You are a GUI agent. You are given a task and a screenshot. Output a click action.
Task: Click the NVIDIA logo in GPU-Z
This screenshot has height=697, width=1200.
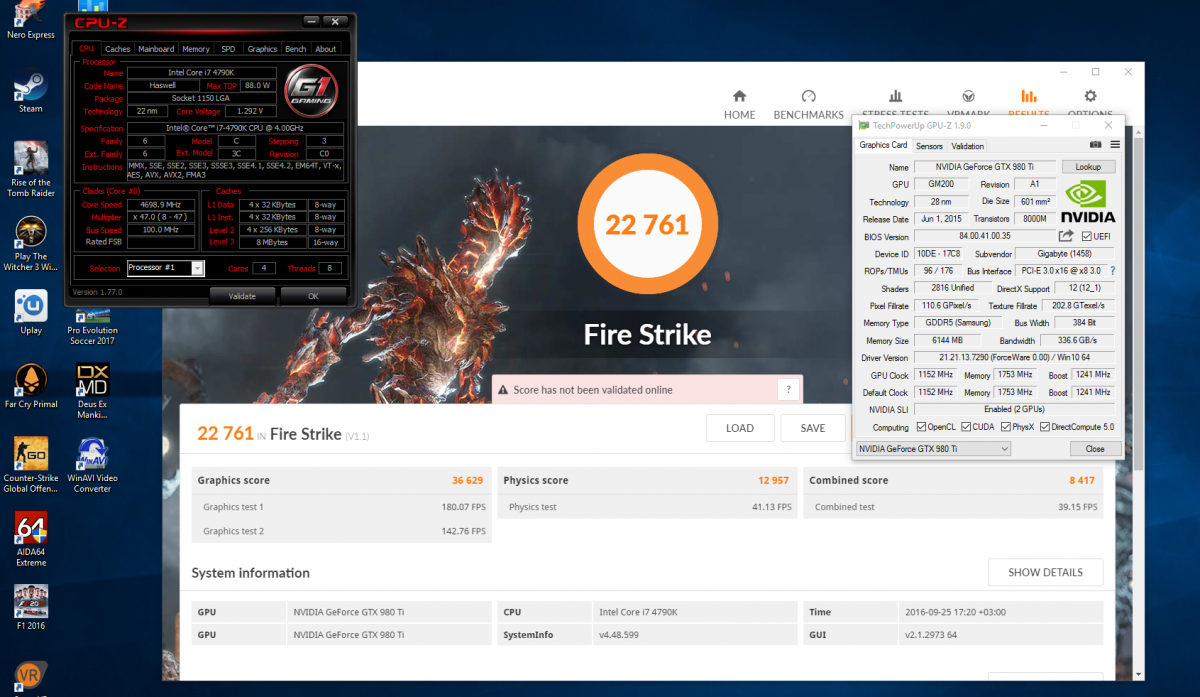pyautogui.click(x=1088, y=202)
